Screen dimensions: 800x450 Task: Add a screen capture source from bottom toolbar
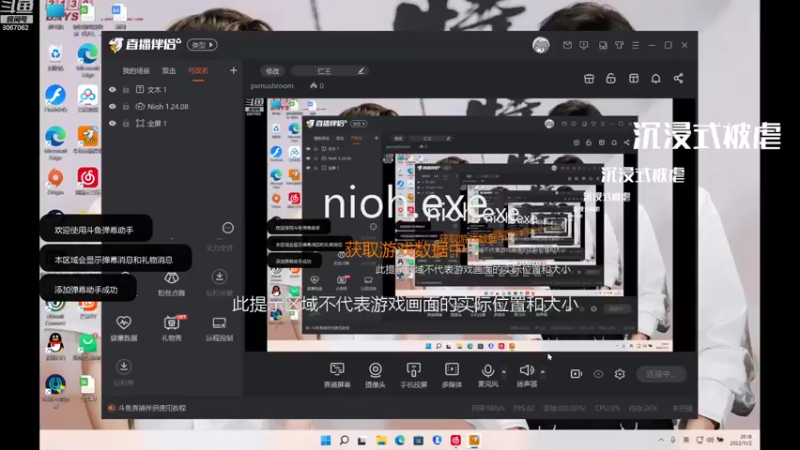pos(337,374)
